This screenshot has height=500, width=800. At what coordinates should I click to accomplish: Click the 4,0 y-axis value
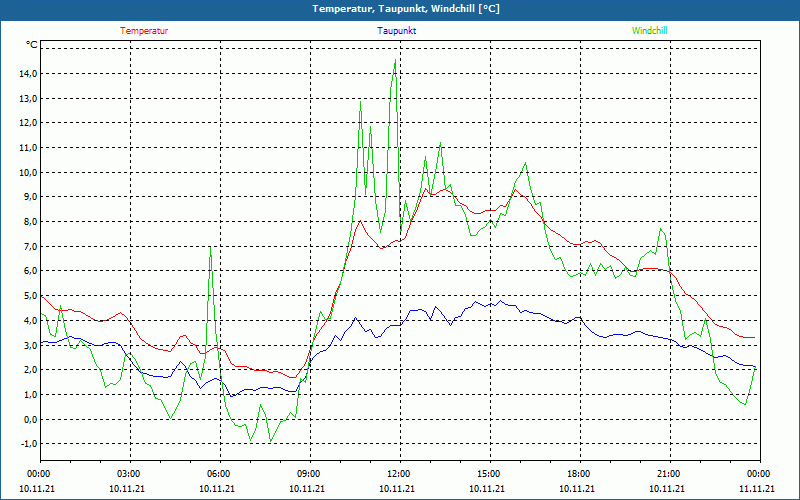pos(30,320)
